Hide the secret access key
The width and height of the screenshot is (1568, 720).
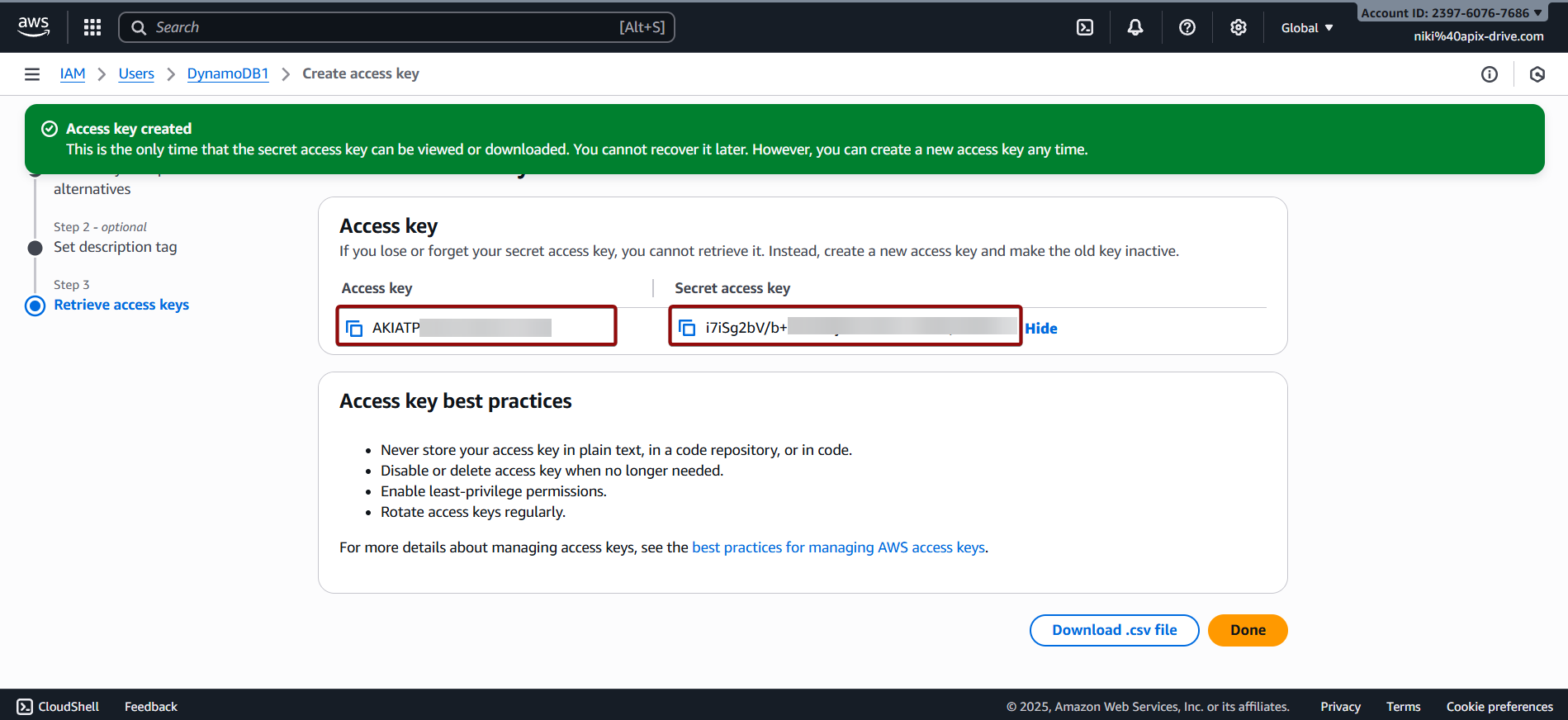pos(1040,328)
